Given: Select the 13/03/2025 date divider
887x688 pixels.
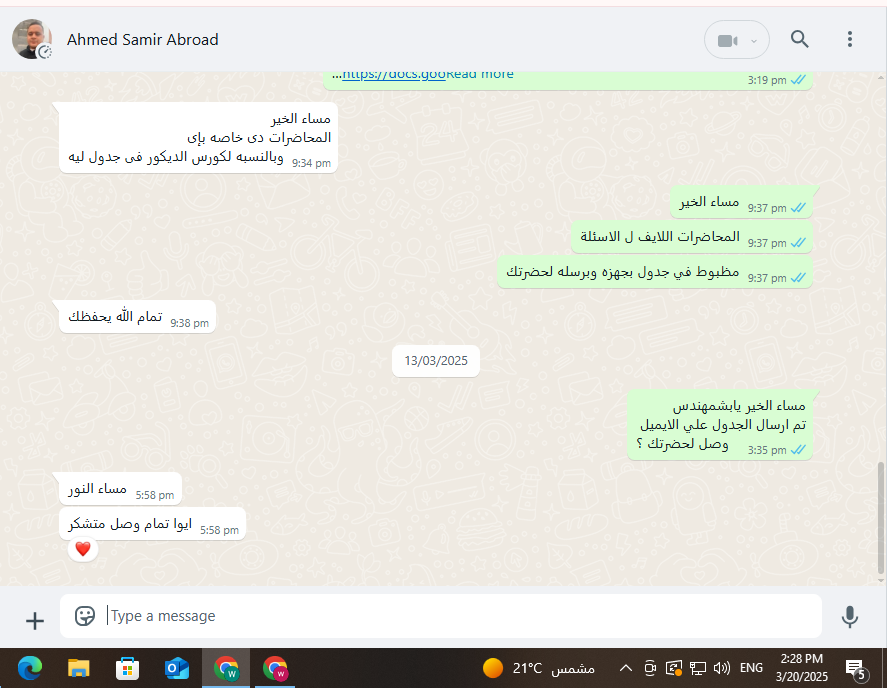Looking at the screenshot, I should pyautogui.click(x=436, y=361).
